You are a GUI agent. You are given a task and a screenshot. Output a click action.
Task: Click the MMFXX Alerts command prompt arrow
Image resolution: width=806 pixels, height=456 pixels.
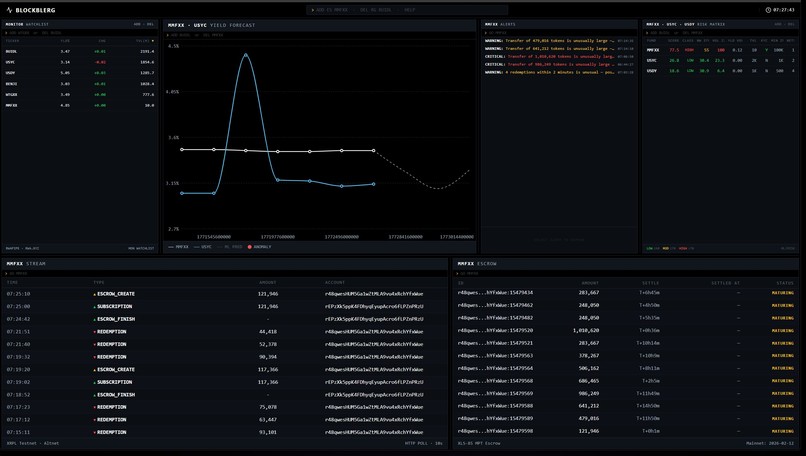point(486,33)
